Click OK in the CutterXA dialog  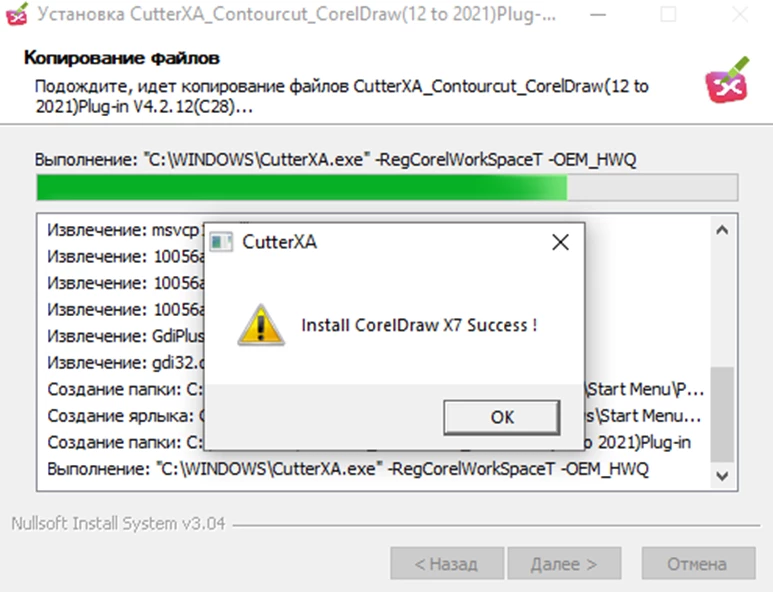click(501, 417)
